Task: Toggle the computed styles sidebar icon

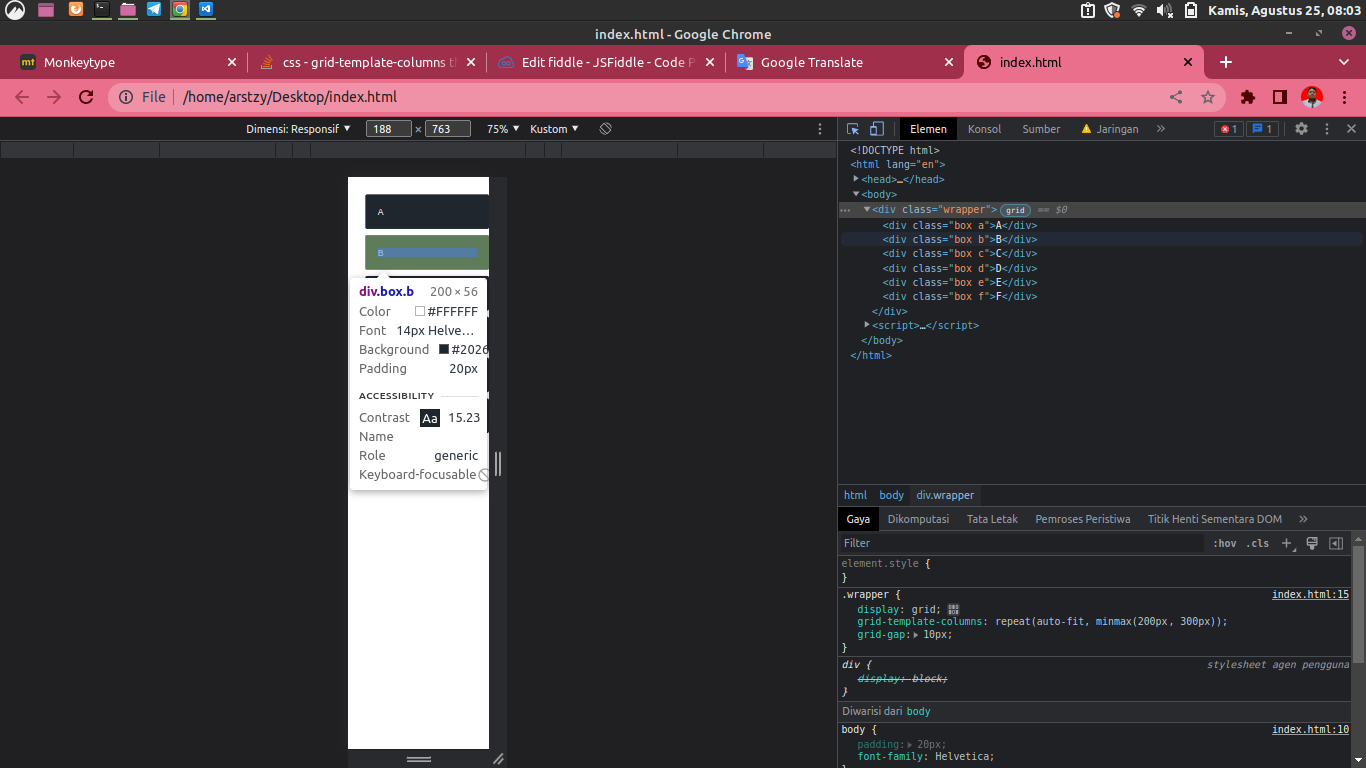Action: point(1335,543)
